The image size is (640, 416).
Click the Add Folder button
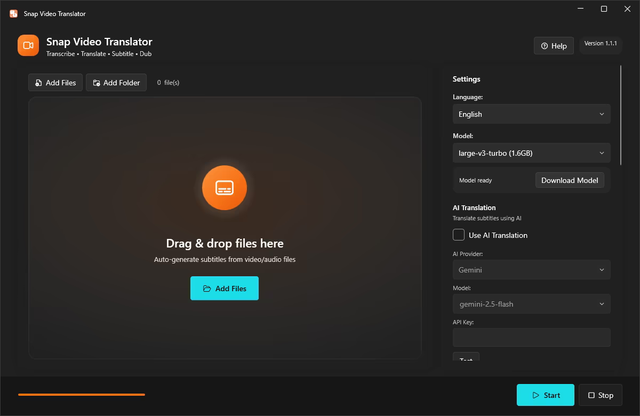click(x=116, y=82)
